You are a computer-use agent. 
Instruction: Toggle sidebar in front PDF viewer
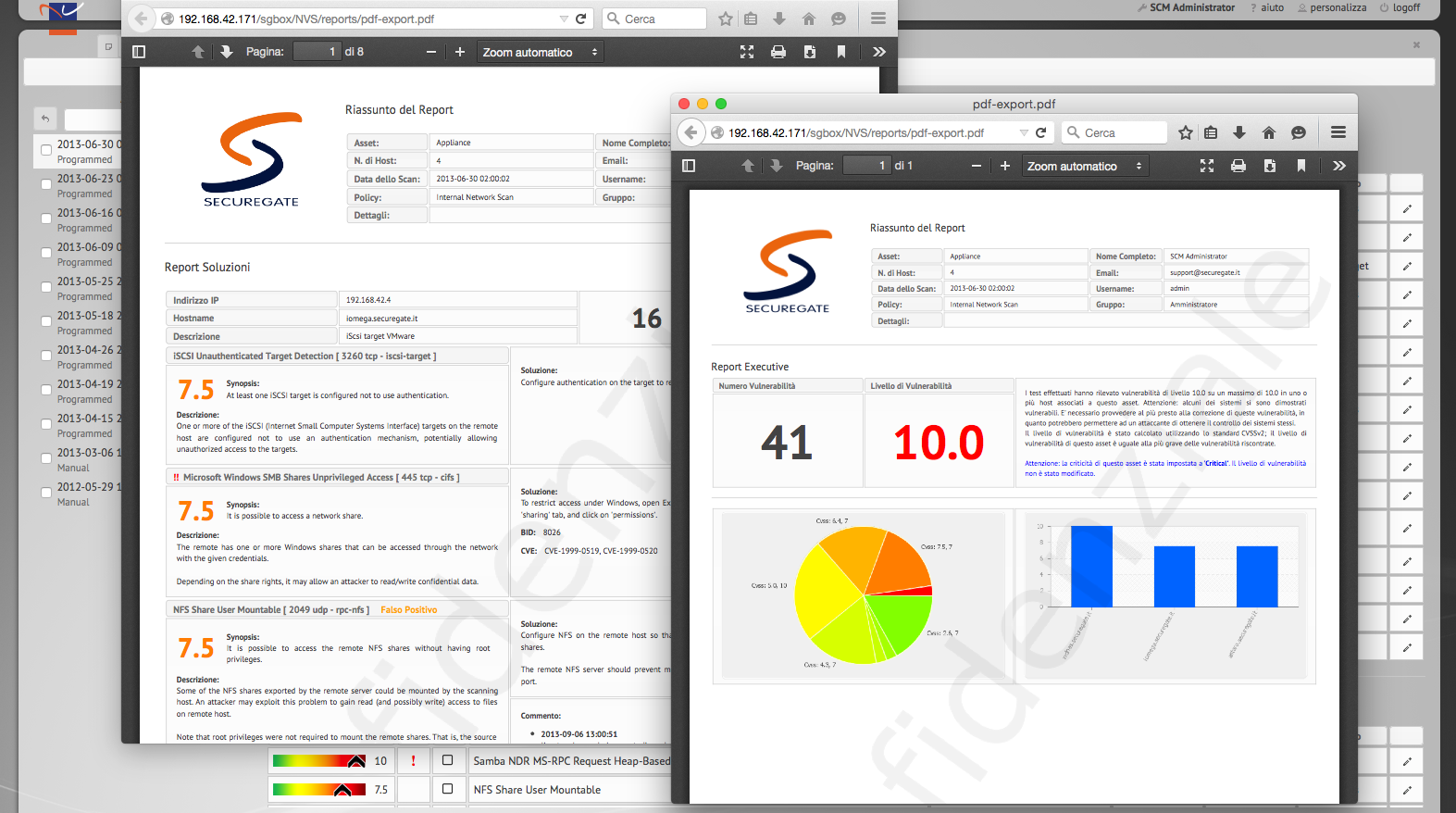[689, 166]
